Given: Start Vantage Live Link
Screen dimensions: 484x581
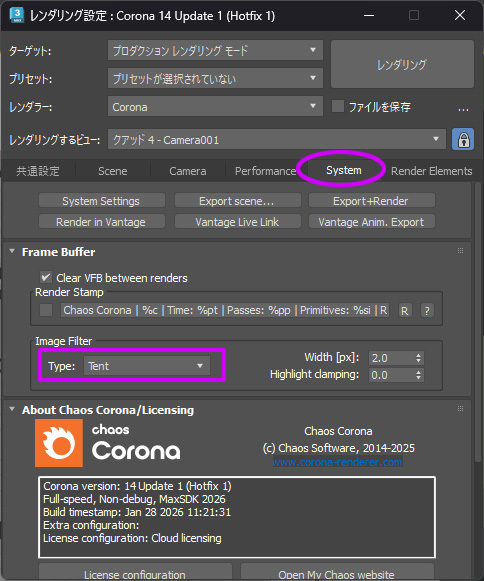Looking at the screenshot, I should [x=237, y=222].
